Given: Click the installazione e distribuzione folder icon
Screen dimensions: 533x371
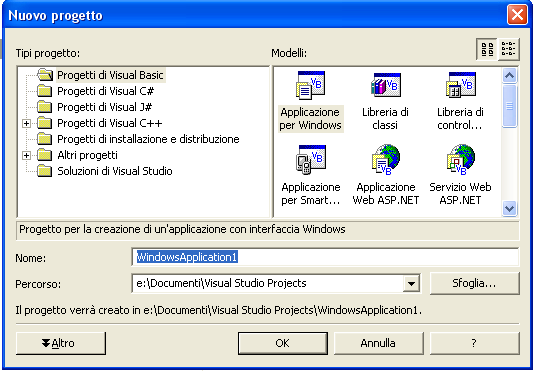Looking at the screenshot, I should tap(45, 139).
